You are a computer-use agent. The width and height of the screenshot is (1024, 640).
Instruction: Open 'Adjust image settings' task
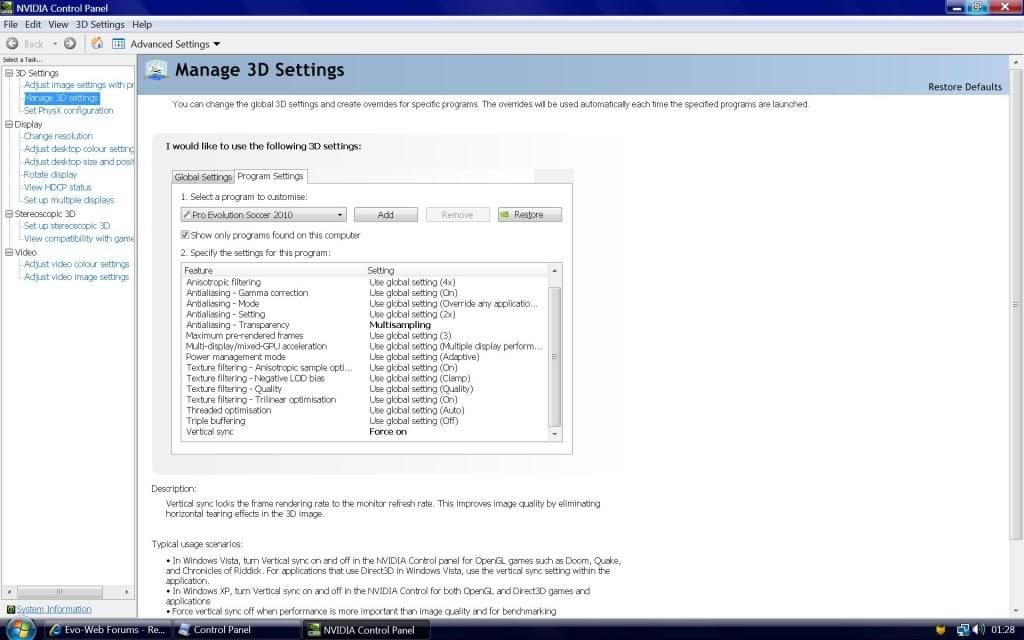[x=78, y=85]
